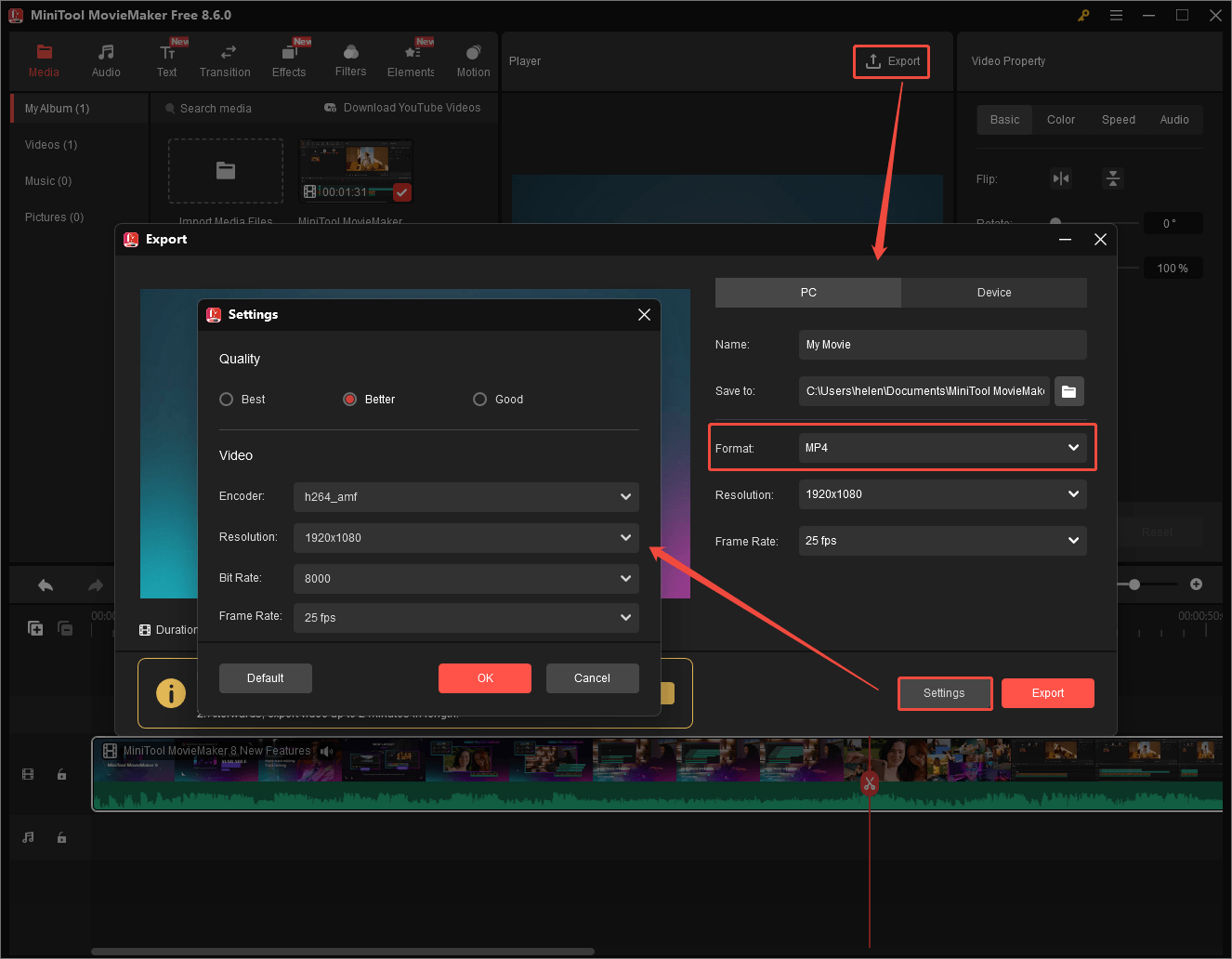Viewport: 1232px width, 959px height.
Task: Switch to the Speed property tab
Action: [1119, 120]
